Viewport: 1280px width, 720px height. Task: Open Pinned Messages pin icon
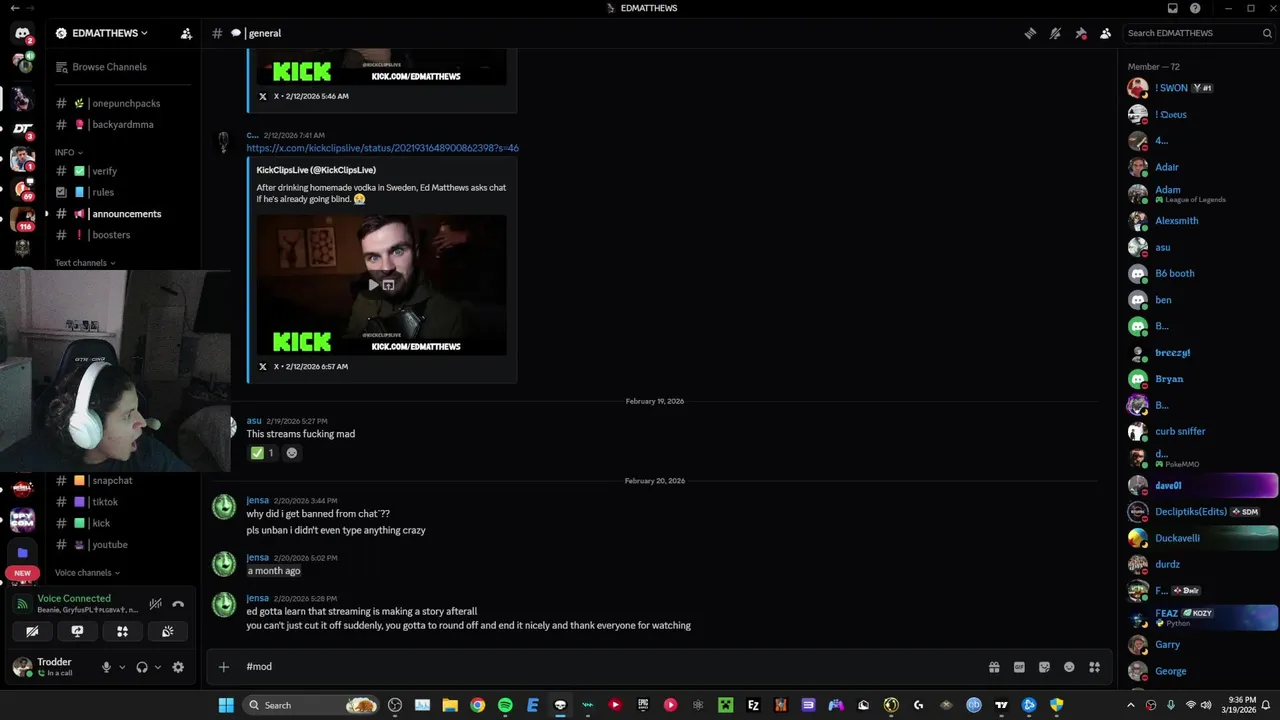click(1081, 33)
